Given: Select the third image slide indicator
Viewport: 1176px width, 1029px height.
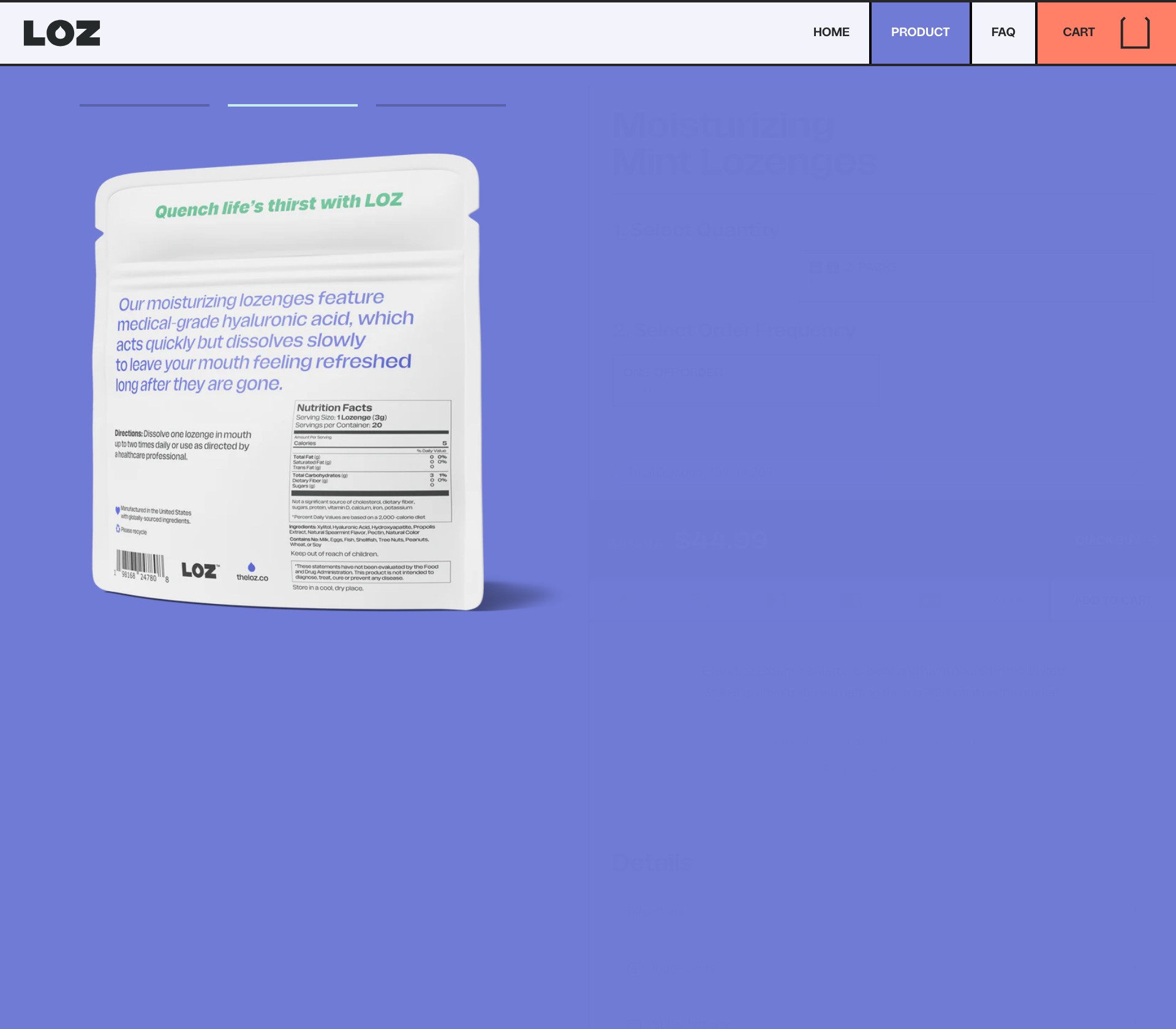Looking at the screenshot, I should click(441, 105).
